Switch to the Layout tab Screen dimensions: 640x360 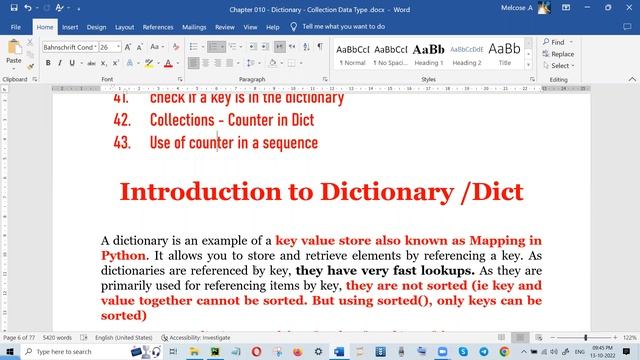click(124, 27)
